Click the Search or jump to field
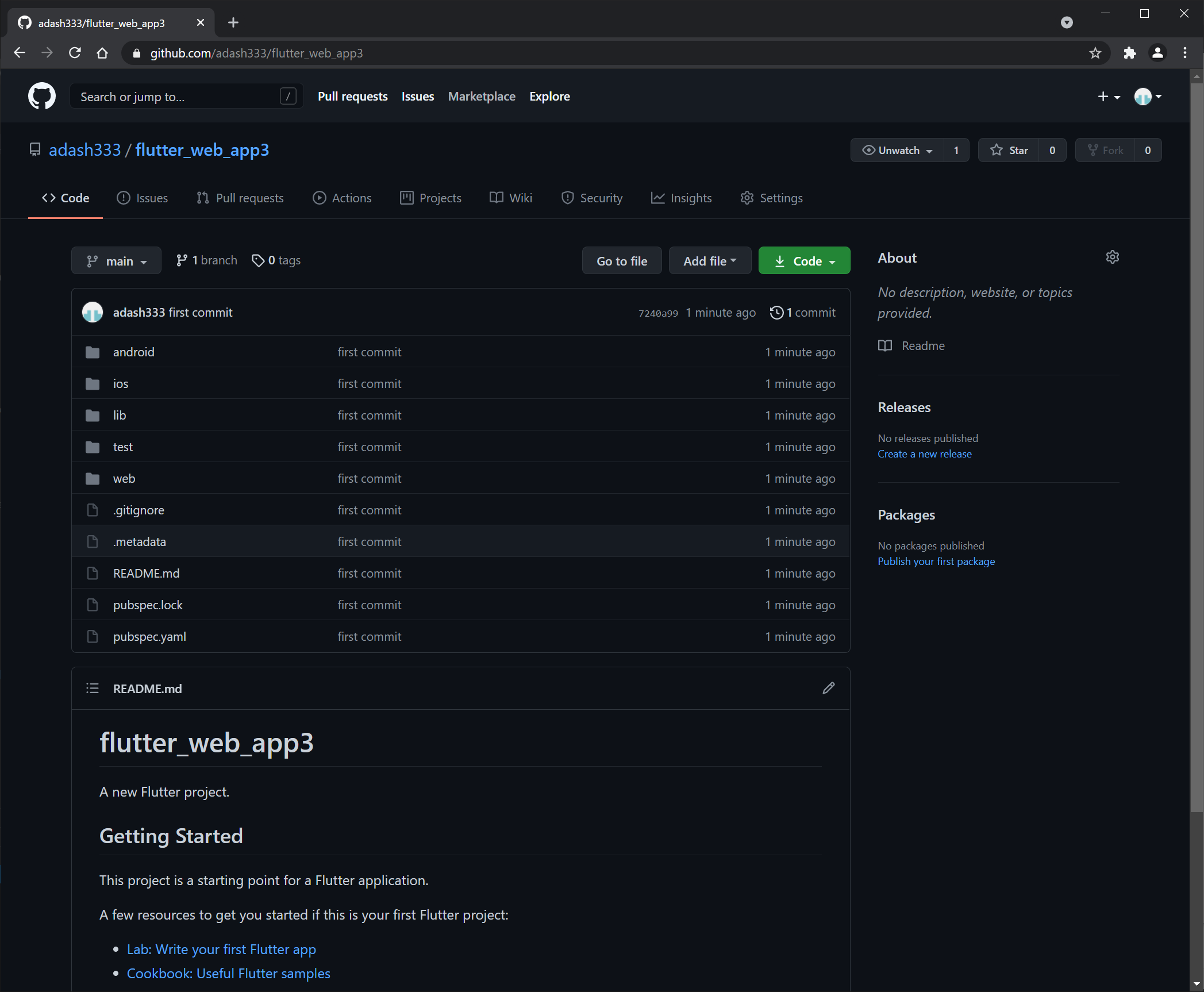1204x992 pixels. pos(187,97)
